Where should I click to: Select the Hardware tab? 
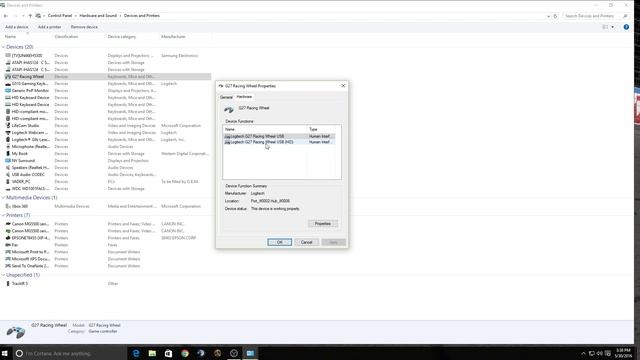tap(244, 97)
